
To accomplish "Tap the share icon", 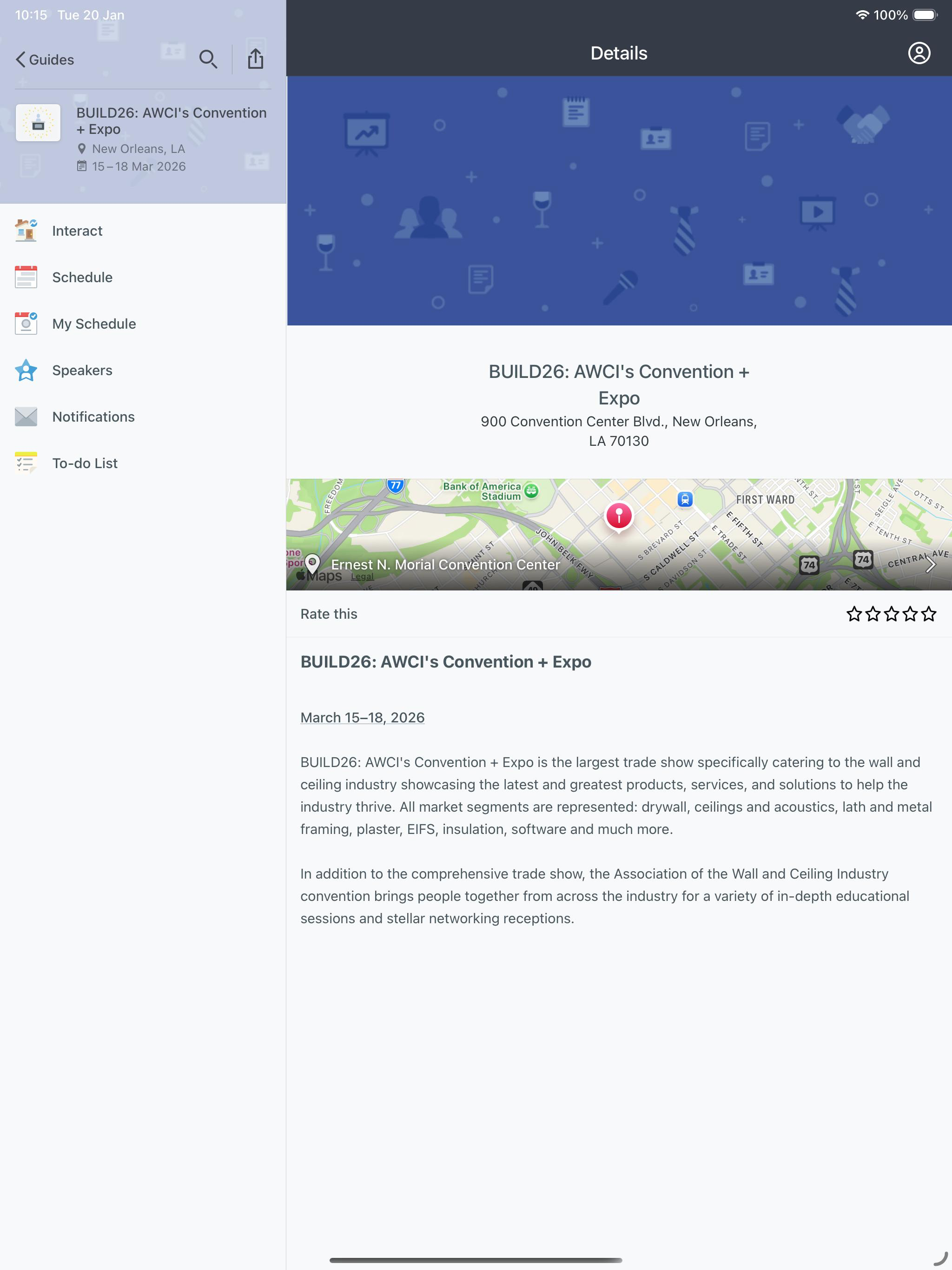I will click(x=256, y=59).
